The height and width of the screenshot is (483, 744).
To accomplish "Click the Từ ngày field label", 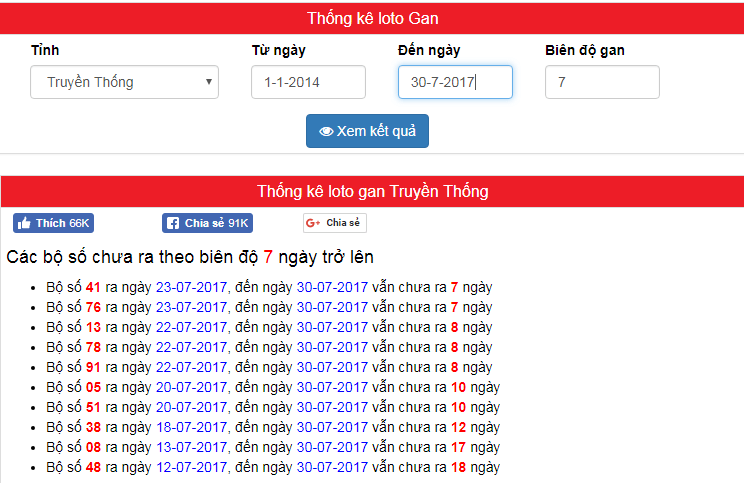I will 279,50.
